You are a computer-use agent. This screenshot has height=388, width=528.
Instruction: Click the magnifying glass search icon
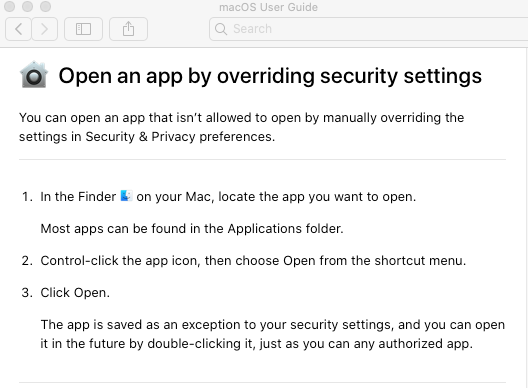tap(221, 29)
